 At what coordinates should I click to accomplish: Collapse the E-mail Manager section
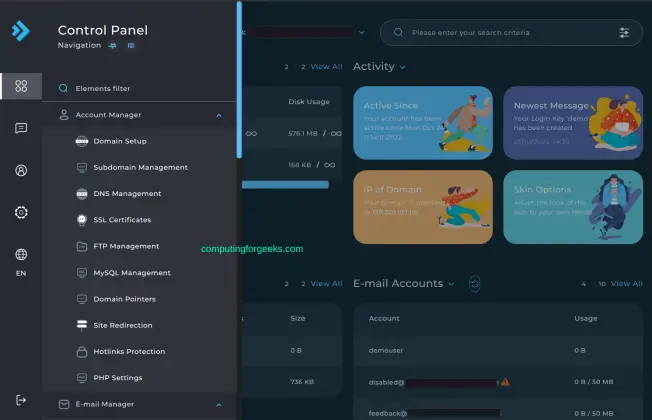coord(219,404)
